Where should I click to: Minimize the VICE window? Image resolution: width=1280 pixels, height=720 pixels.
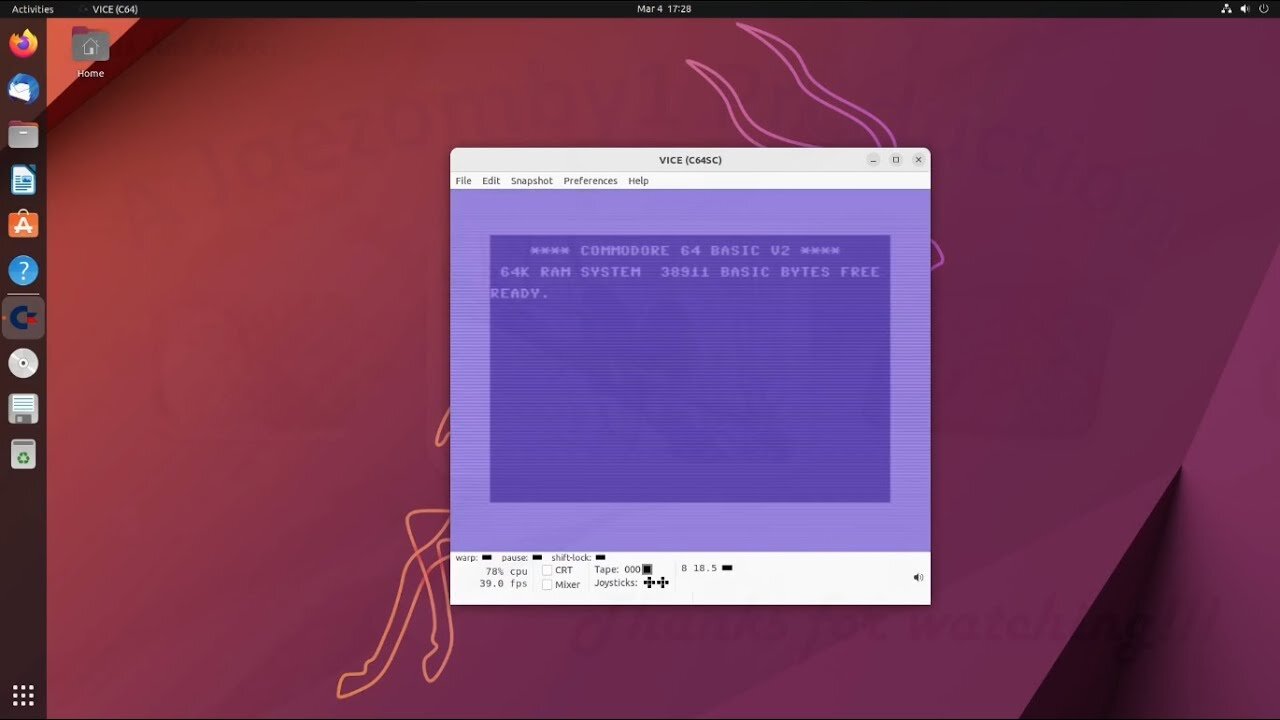pyautogui.click(x=873, y=160)
